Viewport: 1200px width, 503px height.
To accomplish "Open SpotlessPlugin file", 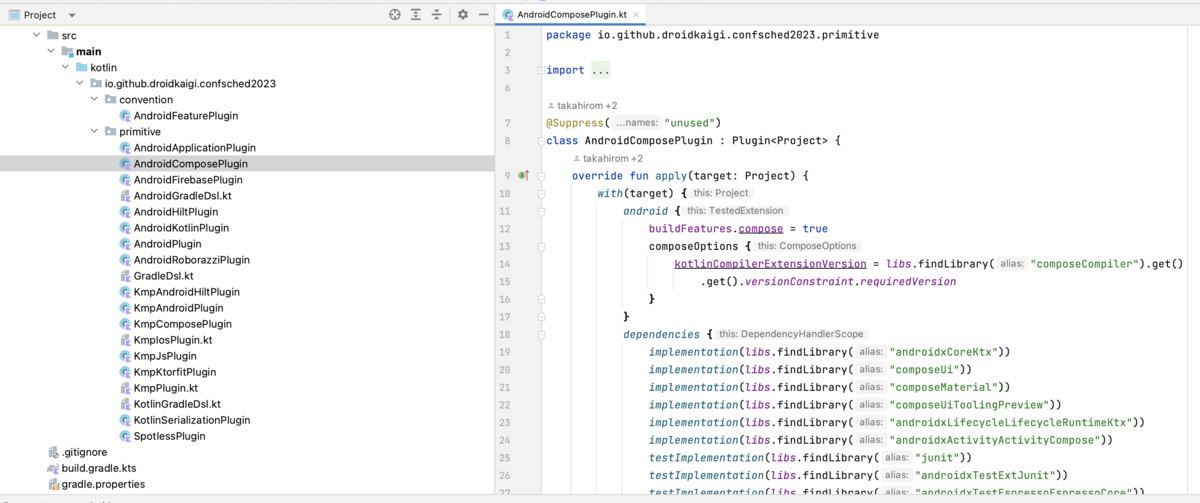I will coord(162,436).
